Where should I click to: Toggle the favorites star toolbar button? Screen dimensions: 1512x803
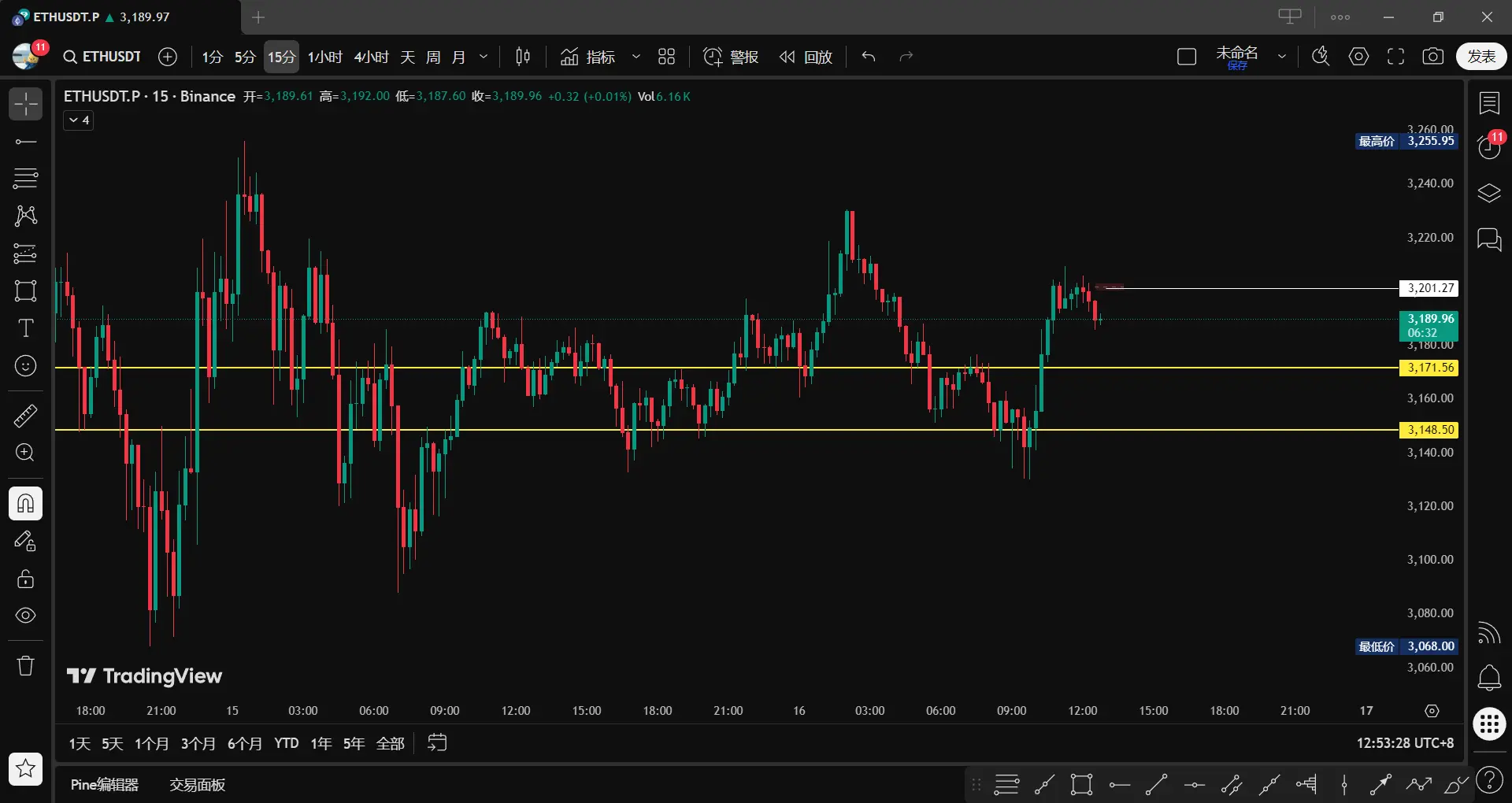pyautogui.click(x=25, y=768)
